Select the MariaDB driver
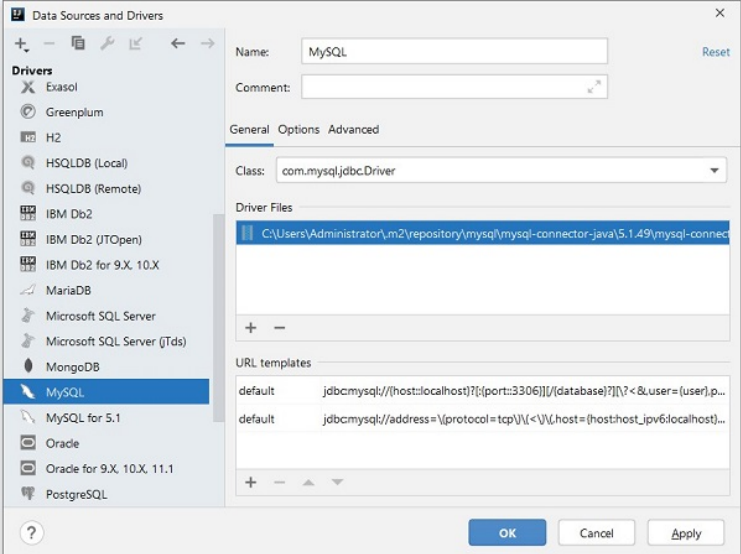The width and height of the screenshot is (741, 554). click(x=106, y=290)
